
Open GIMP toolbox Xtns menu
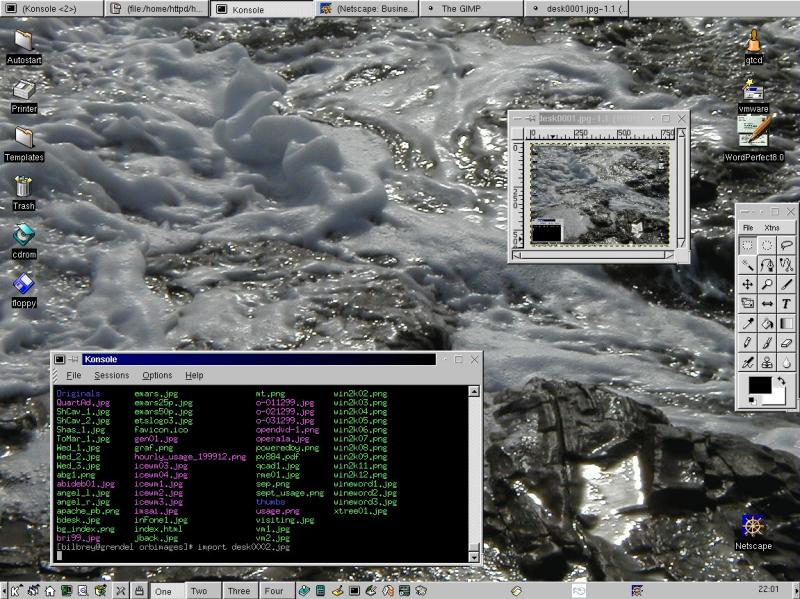(x=771, y=228)
